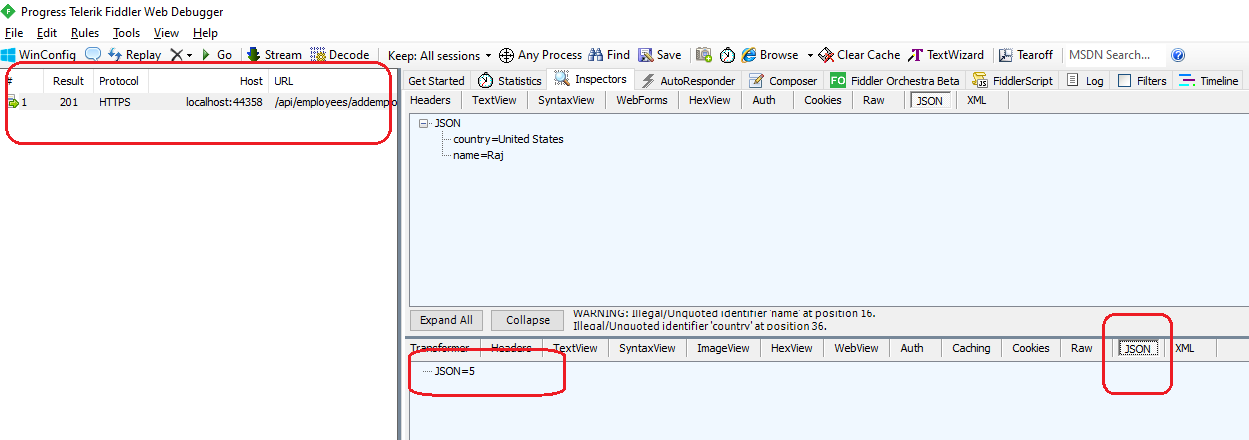
Task: Click the MSDN Search field
Action: (1116, 55)
